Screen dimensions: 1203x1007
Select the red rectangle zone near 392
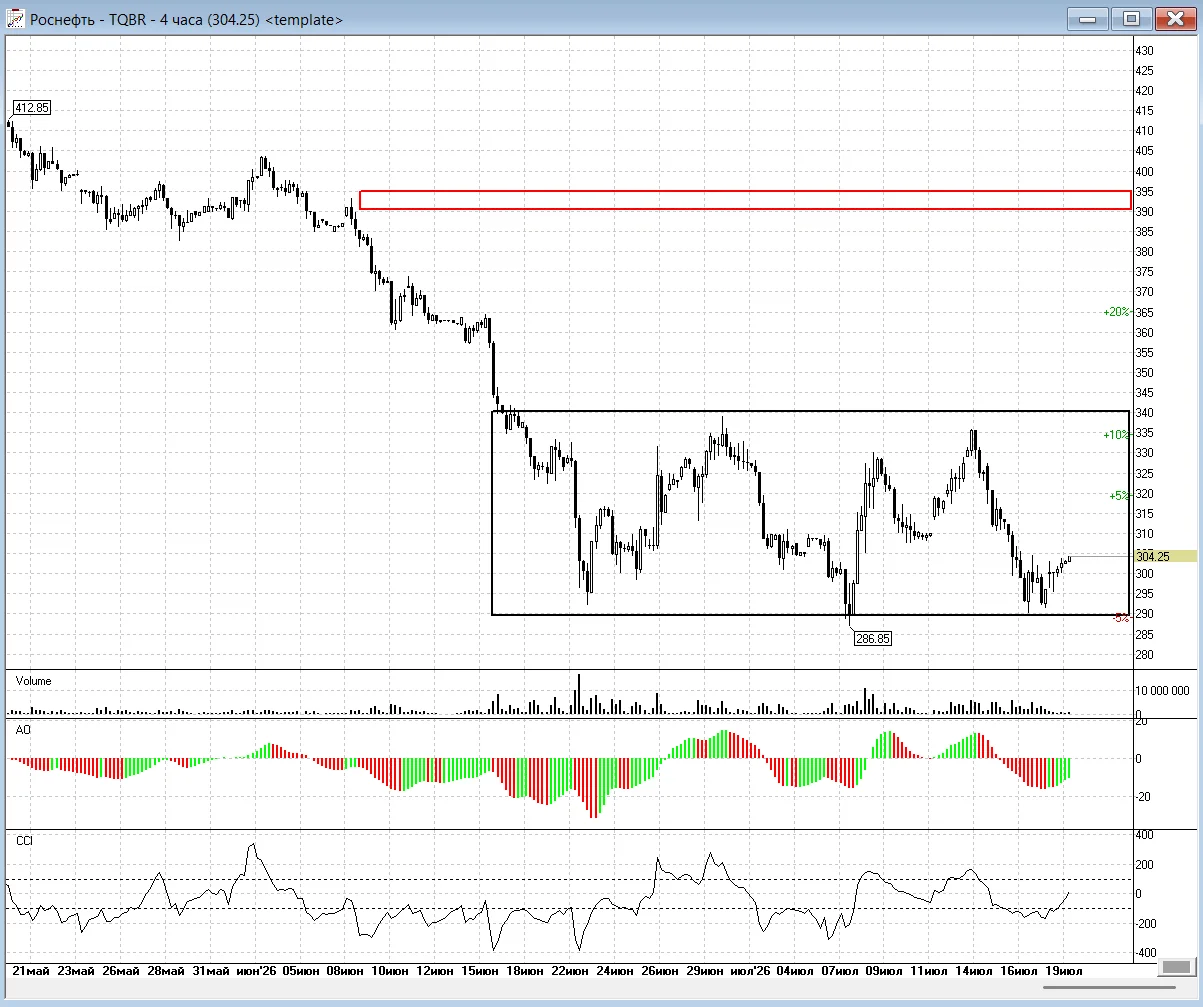745,200
